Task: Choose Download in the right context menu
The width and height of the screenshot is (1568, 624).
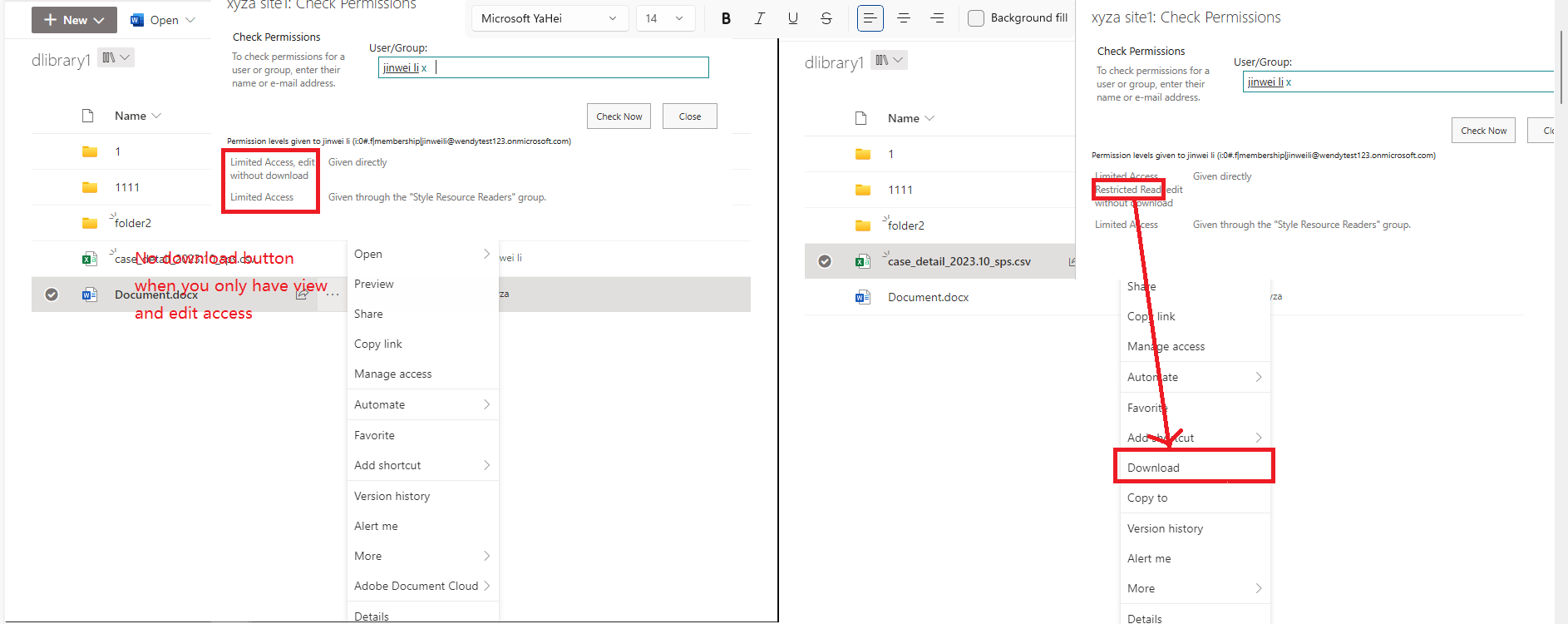Action: [x=1196, y=468]
